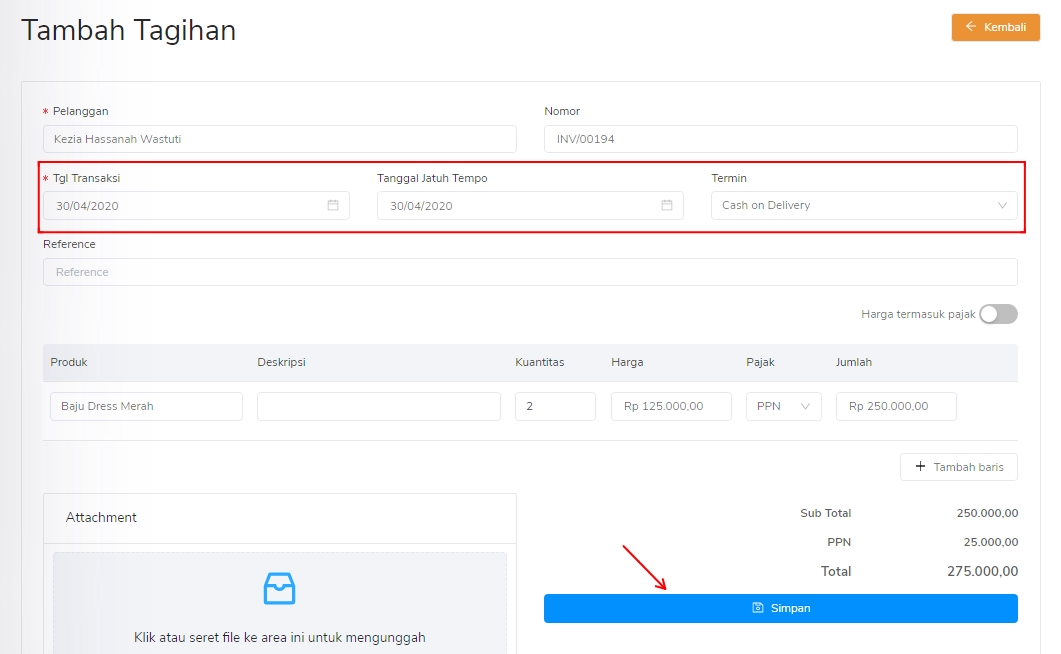Change the tax type via PPN dropdown
The width and height of the screenshot is (1061, 654).
click(x=784, y=406)
